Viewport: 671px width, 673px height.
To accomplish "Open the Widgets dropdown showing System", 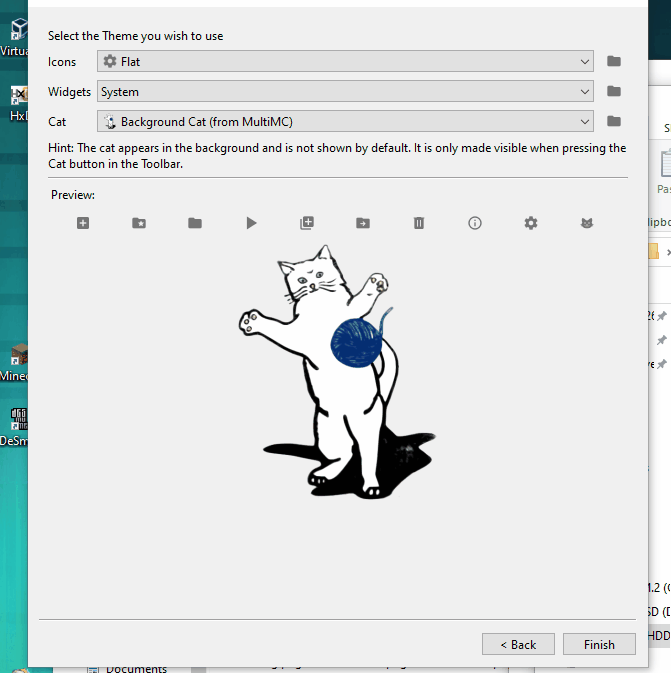I will click(345, 91).
